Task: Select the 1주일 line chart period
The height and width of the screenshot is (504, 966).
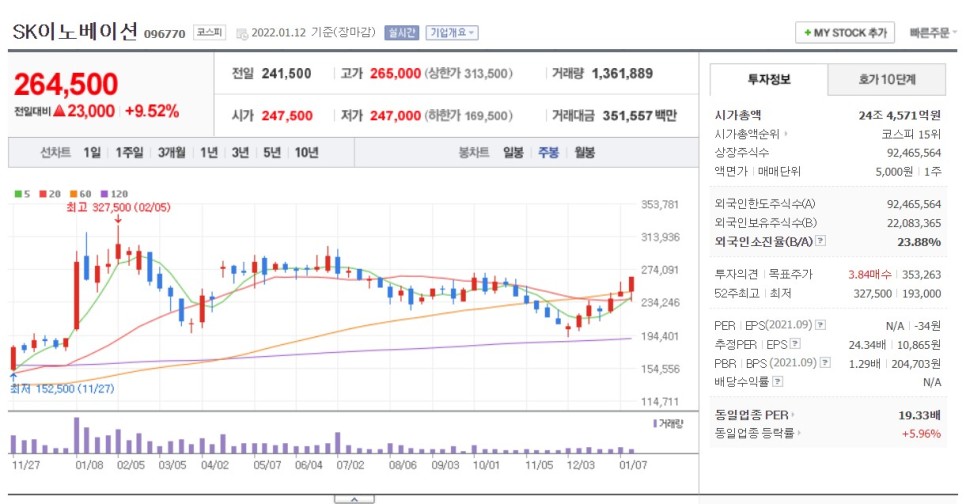Action: (x=129, y=152)
